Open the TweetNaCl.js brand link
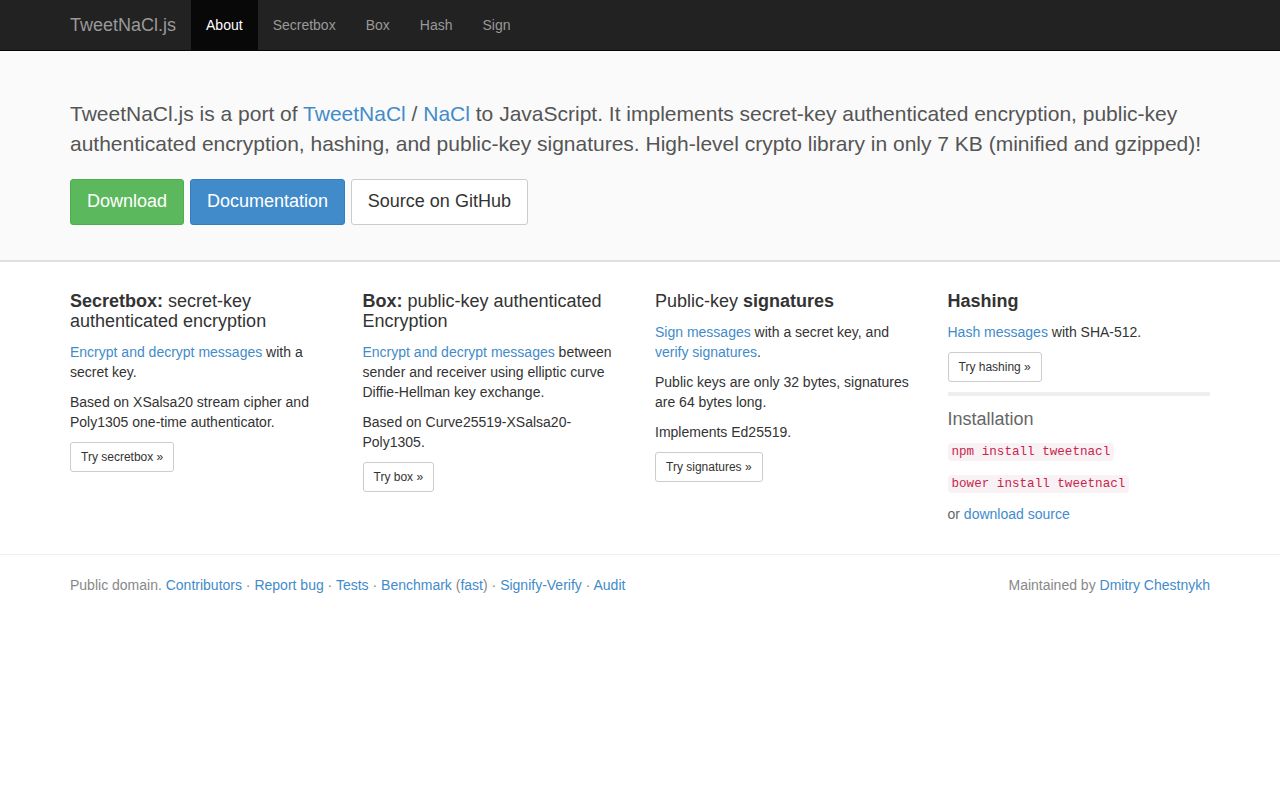Image resolution: width=1280 pixels, height=800 pixels. point(123,25)
